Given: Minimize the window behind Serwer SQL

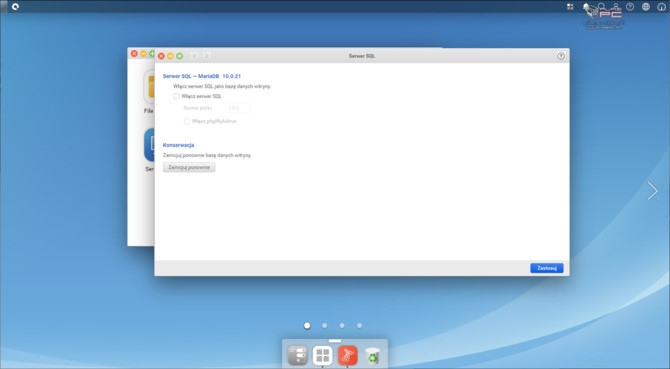Looking at the screenshot, I should [x=143, y=53].
